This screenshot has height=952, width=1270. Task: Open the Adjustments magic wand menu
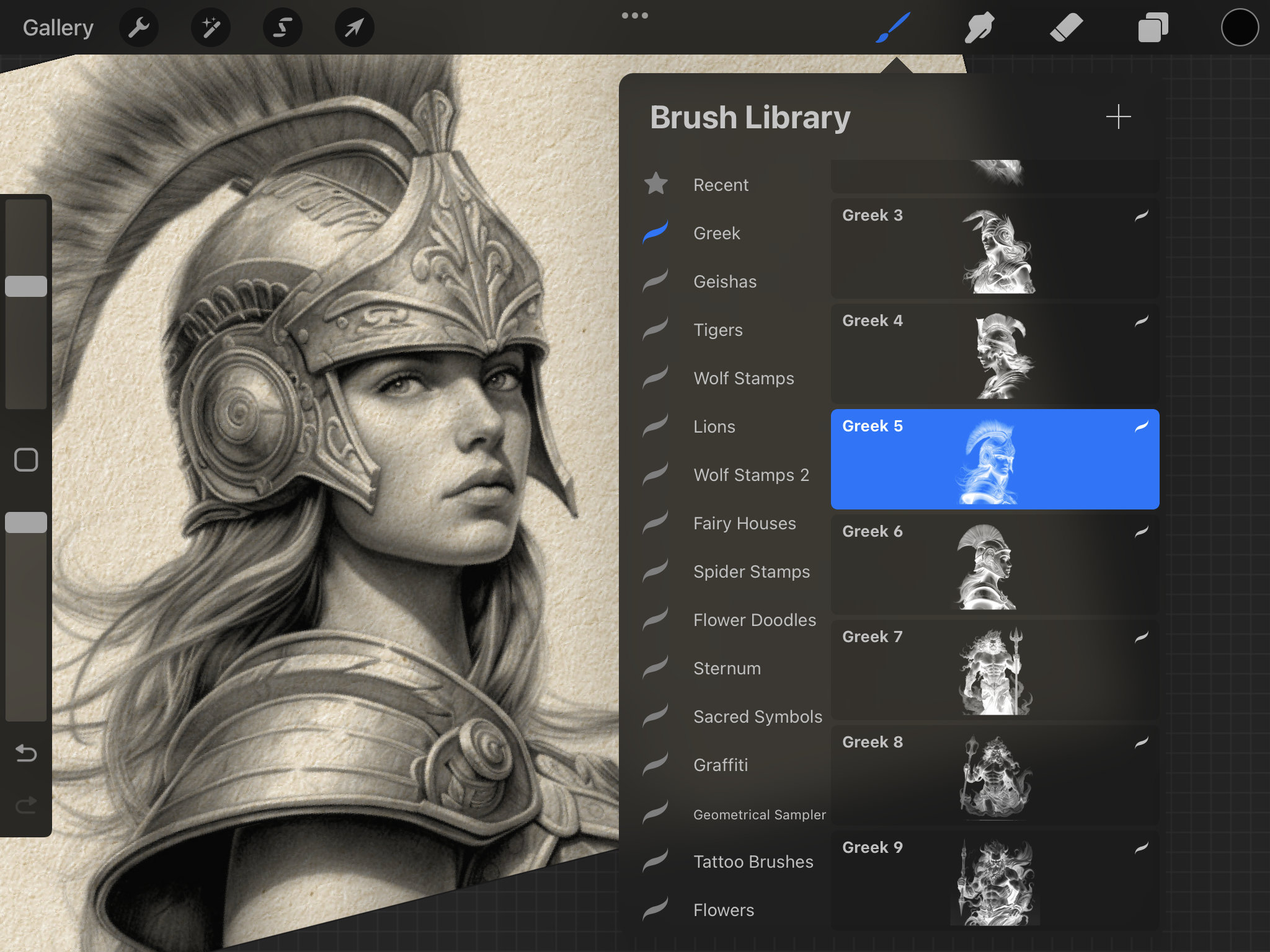pos(211,27)
